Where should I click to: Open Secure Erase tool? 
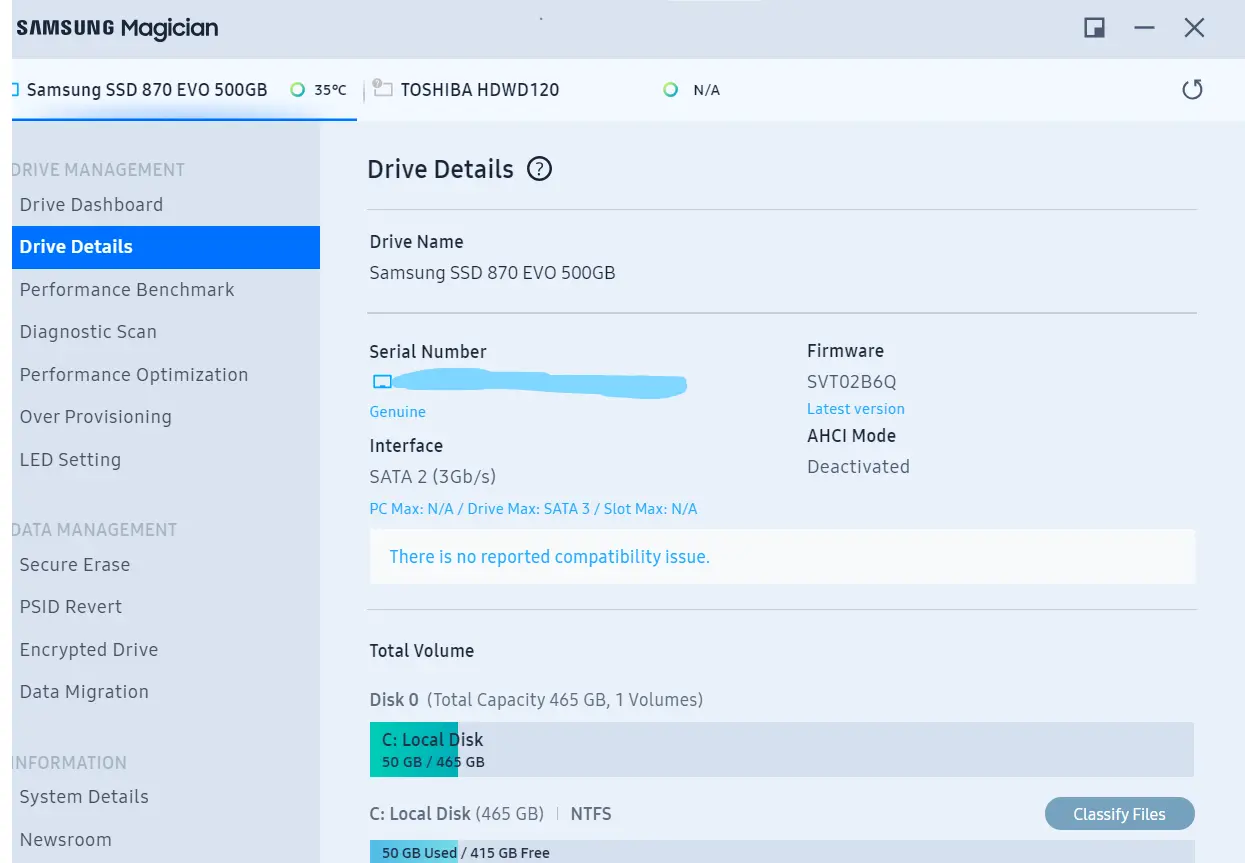point(166,565)
